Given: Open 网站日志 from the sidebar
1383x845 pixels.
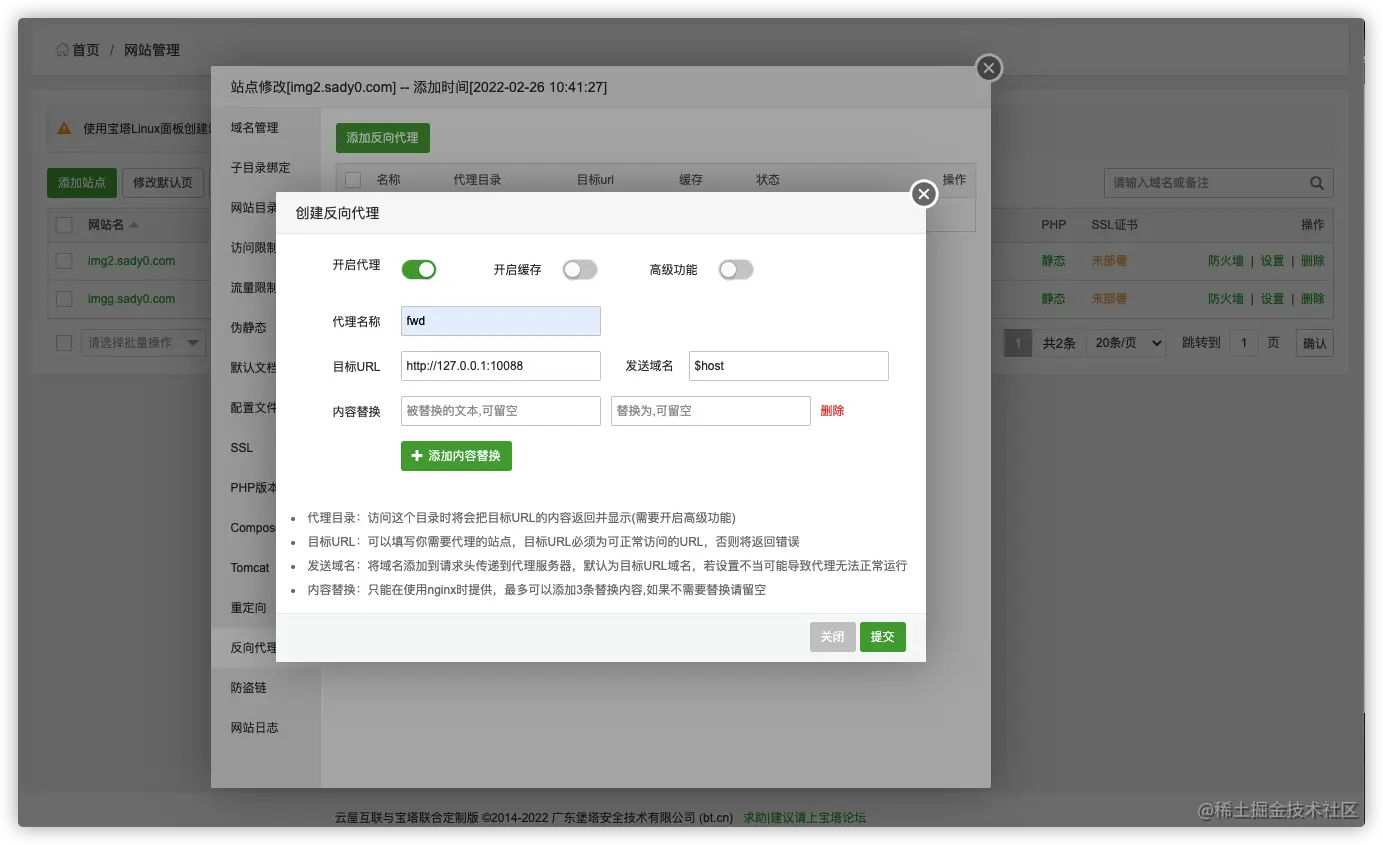Looking at the screenshot, I should coord(253,727).
